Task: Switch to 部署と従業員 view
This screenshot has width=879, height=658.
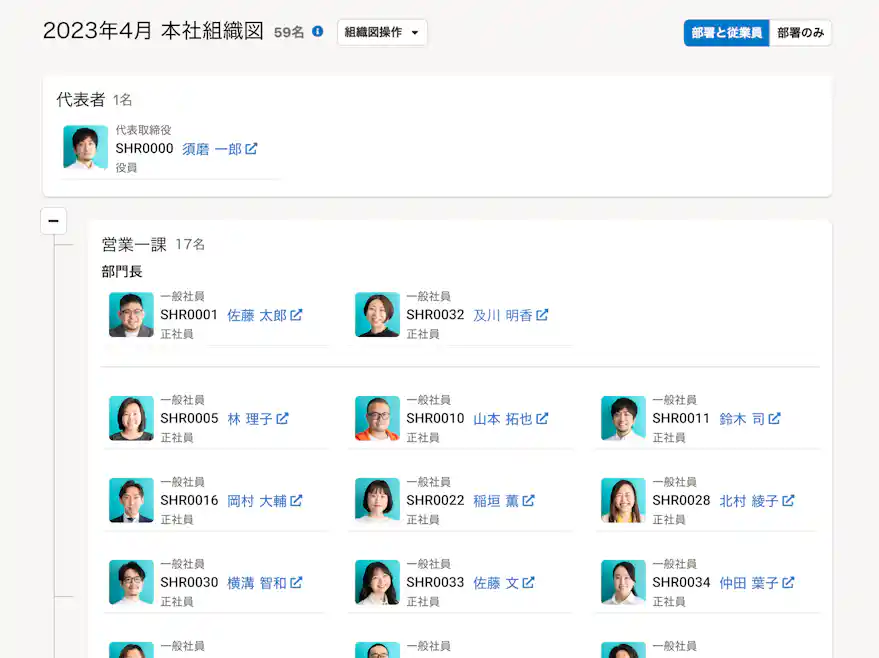Action: coord(727,33)
